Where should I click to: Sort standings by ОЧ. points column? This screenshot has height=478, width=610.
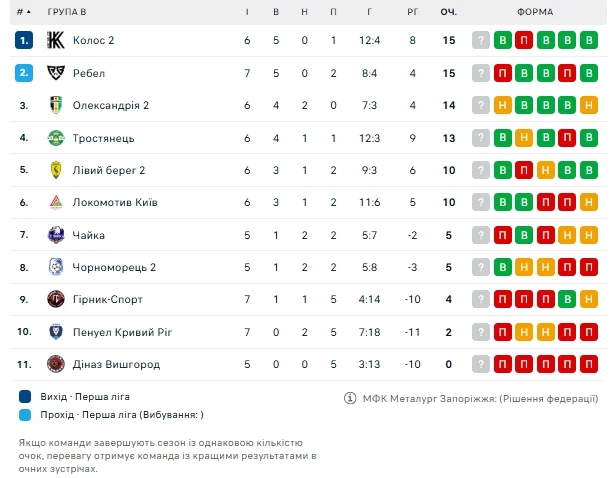pyautogui.click(x=449, y=12)
